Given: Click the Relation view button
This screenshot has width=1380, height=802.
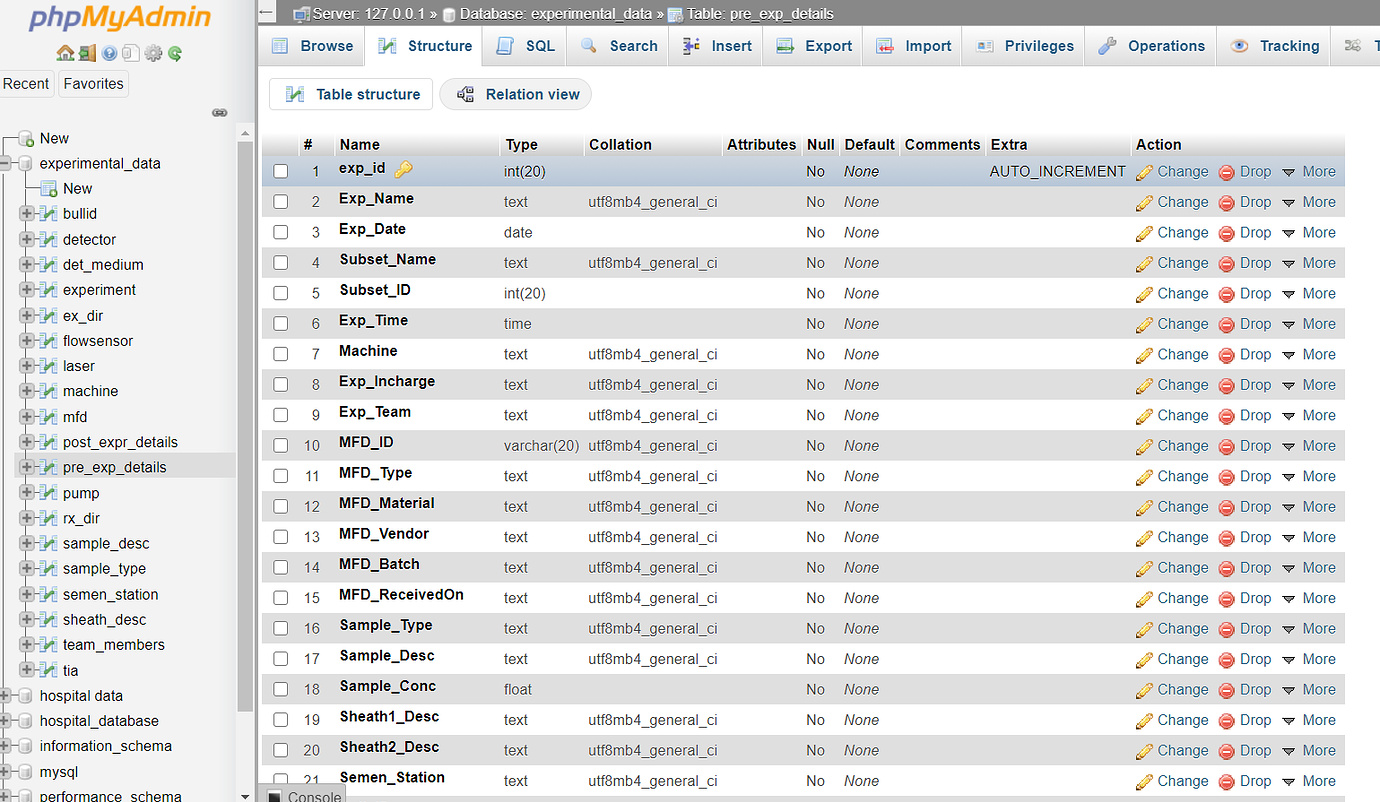Looking at the screenshot, I should 516,94.
